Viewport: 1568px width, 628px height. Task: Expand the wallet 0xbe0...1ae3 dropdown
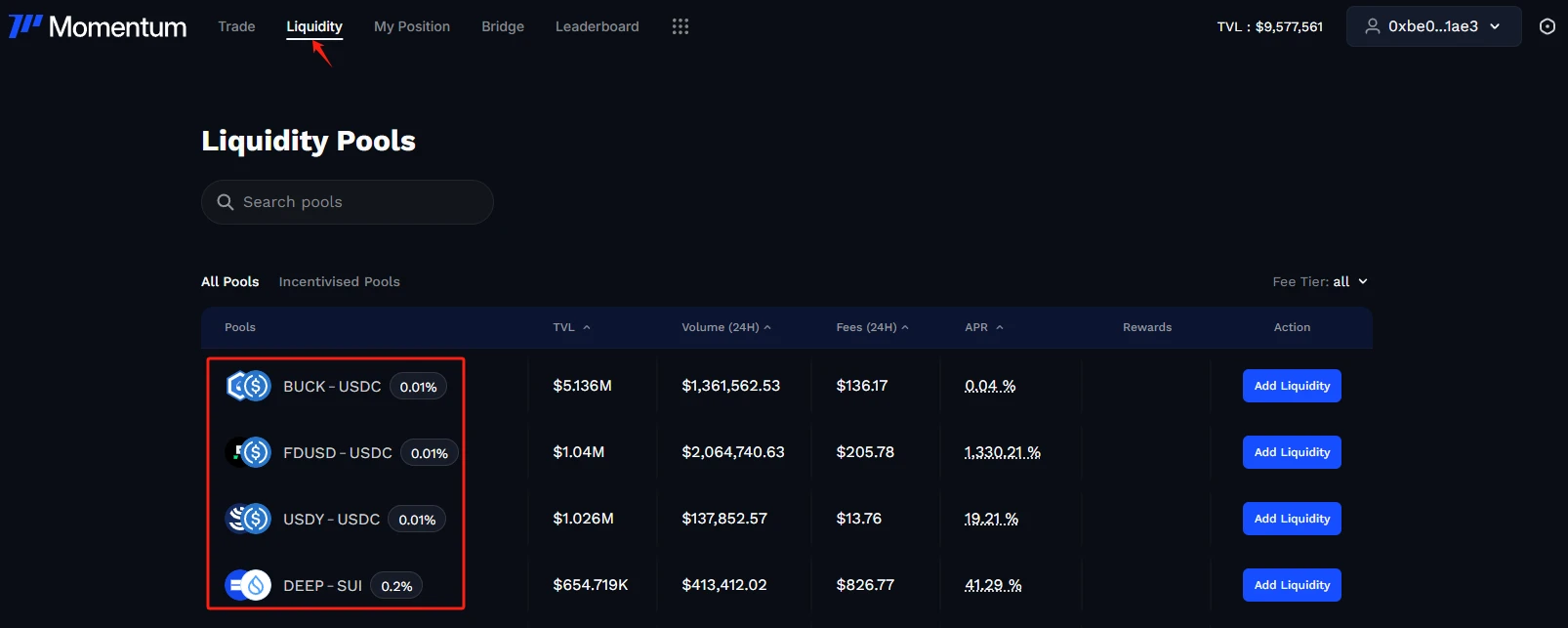tap(1432, 26)
